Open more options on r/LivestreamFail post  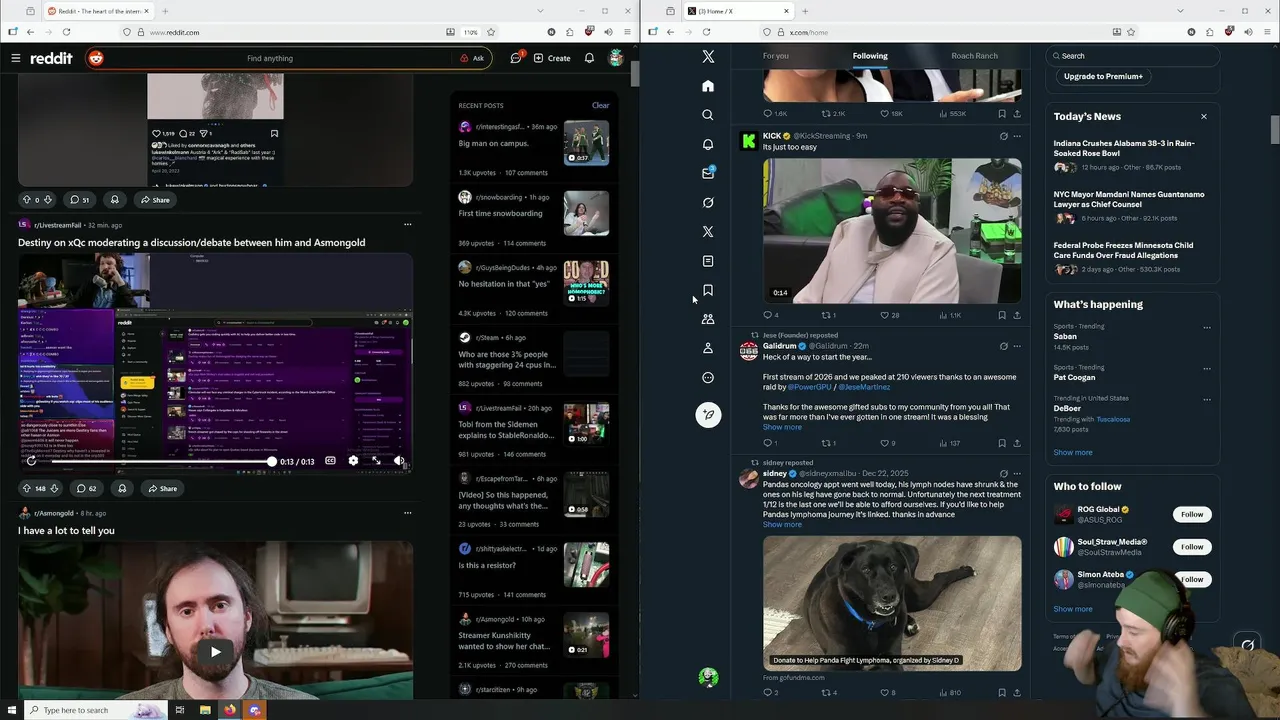407,225
